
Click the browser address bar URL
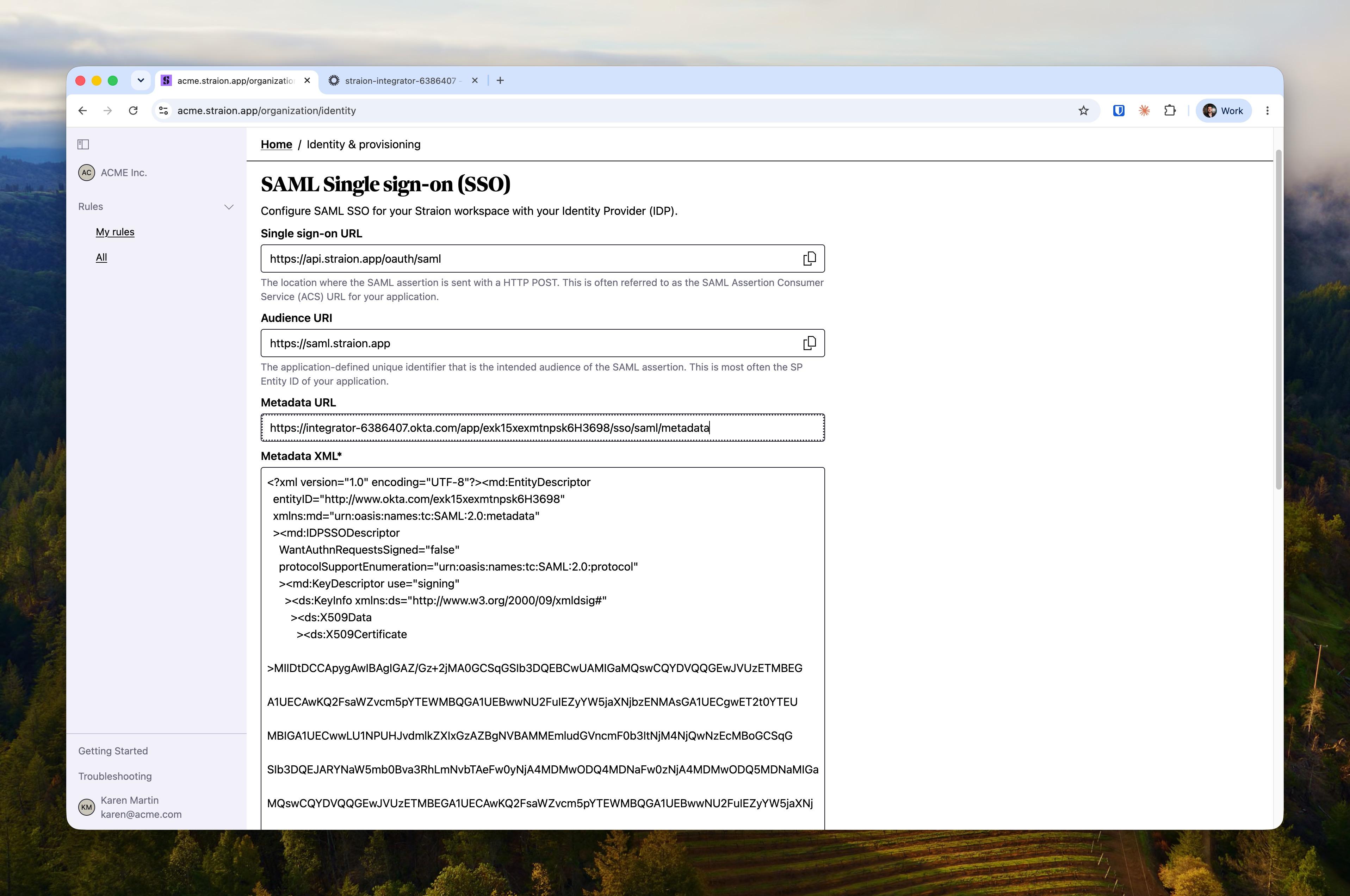(266, 111)
